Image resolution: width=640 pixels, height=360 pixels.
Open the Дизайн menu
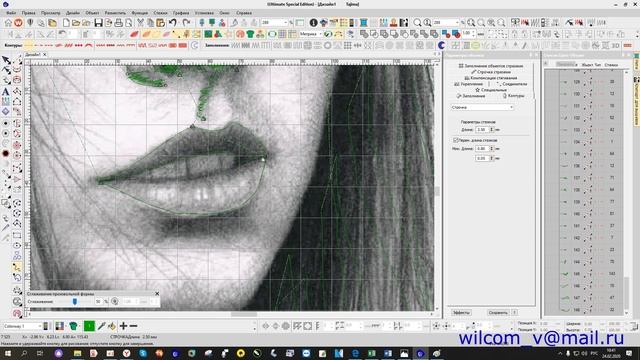click(73, 13)
